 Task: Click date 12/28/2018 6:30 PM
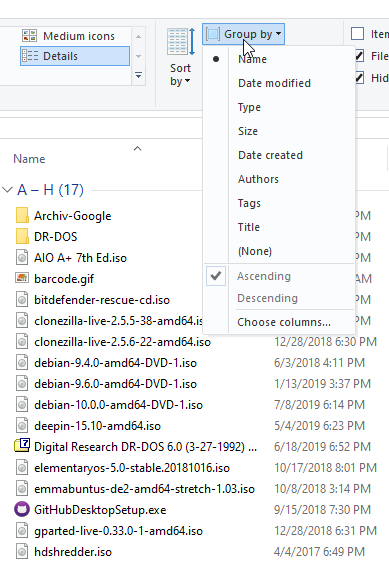325,342
